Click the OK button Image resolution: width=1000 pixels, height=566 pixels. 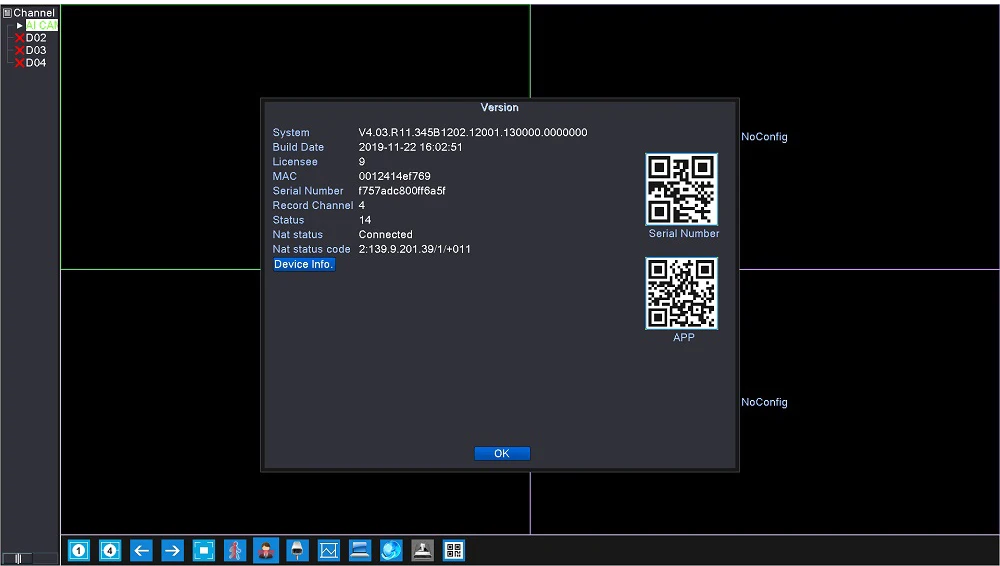(x=502, y=453)
